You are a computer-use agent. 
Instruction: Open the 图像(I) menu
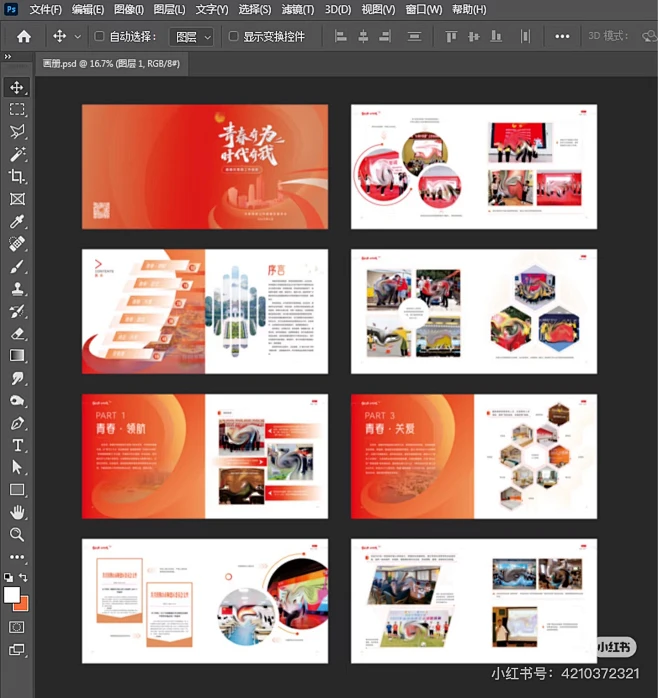point(128,9)
